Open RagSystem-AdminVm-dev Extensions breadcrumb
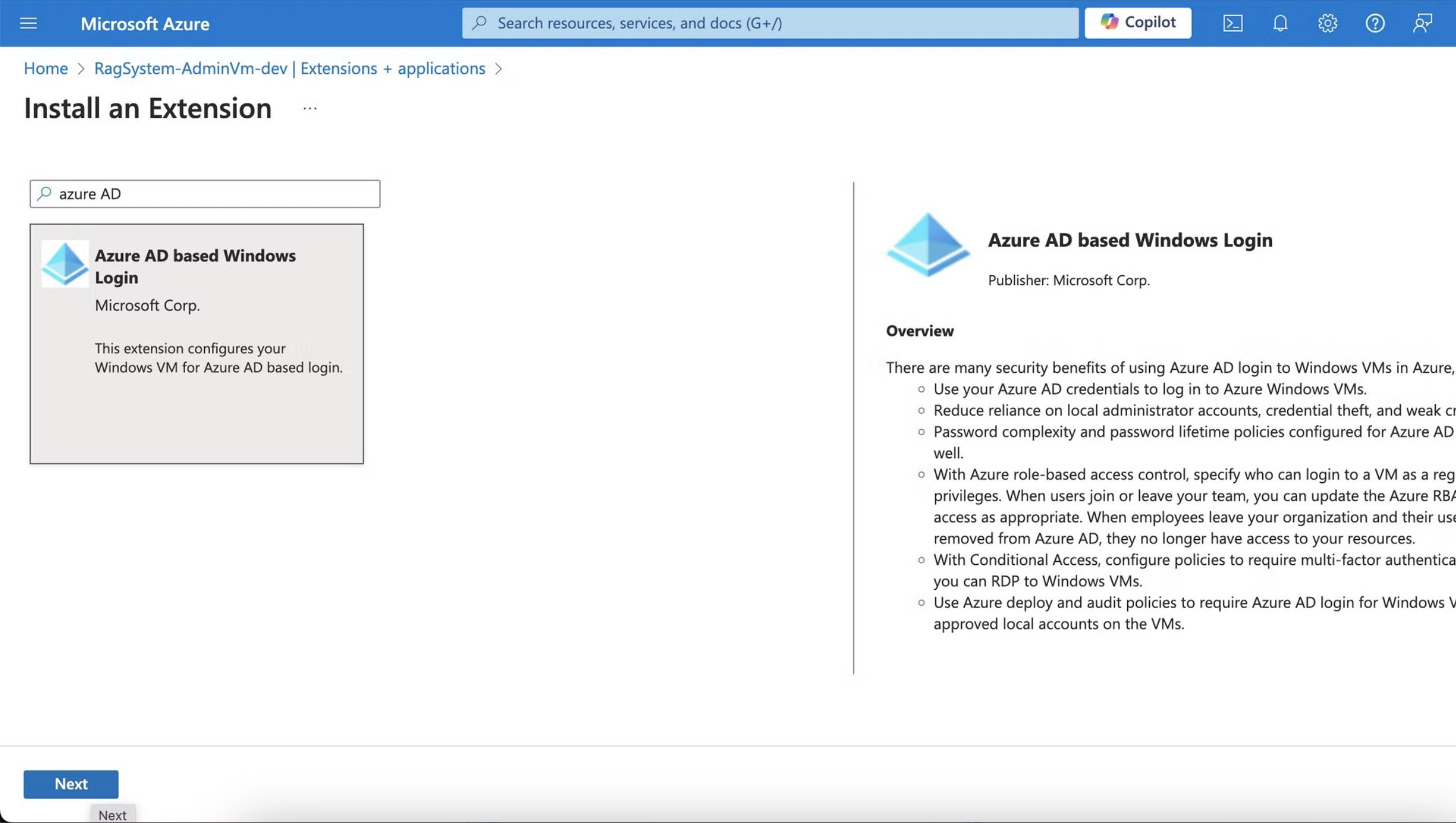Viewport: 1456px width, 823px height. 289,68
